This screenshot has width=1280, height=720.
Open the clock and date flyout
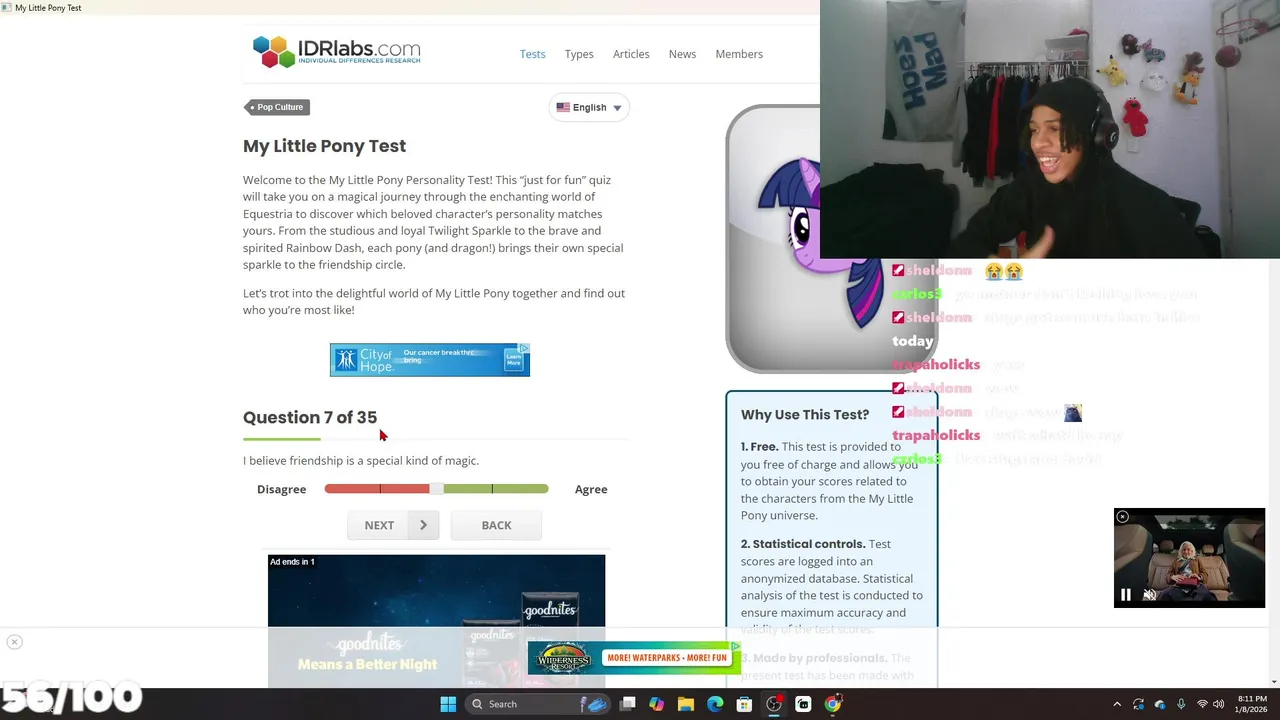click(x=1252, y=704)
